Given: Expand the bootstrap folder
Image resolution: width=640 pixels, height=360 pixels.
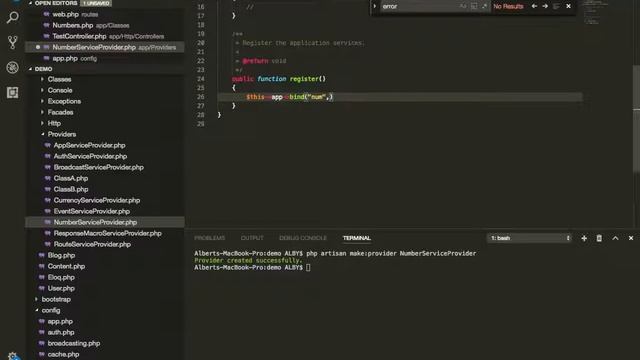Looking at the screenshot, I should click(56, 299).
